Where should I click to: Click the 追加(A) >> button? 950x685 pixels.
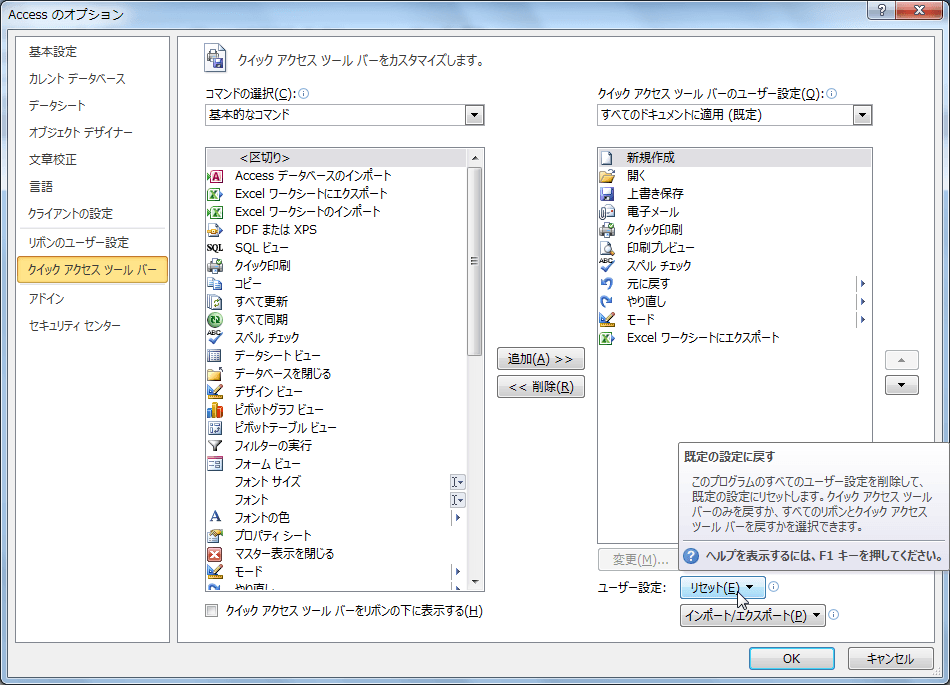540,359
